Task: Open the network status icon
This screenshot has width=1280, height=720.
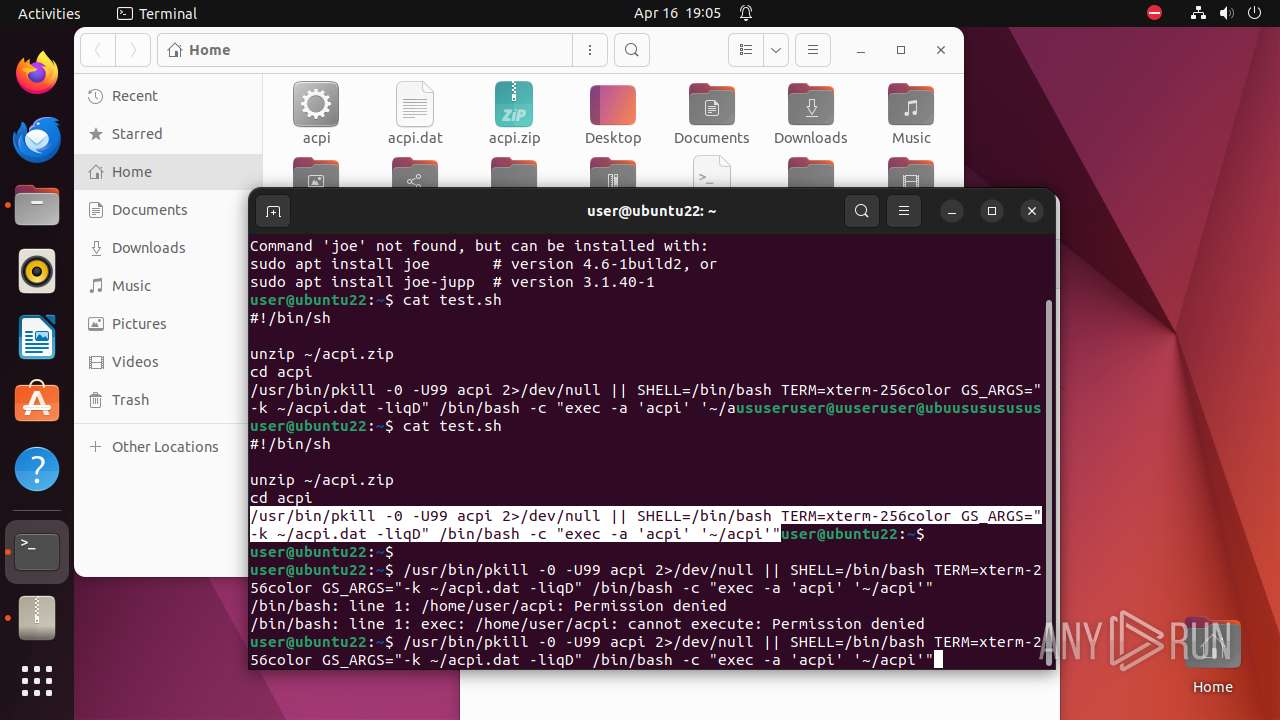Action: (x=1198, y=14)
